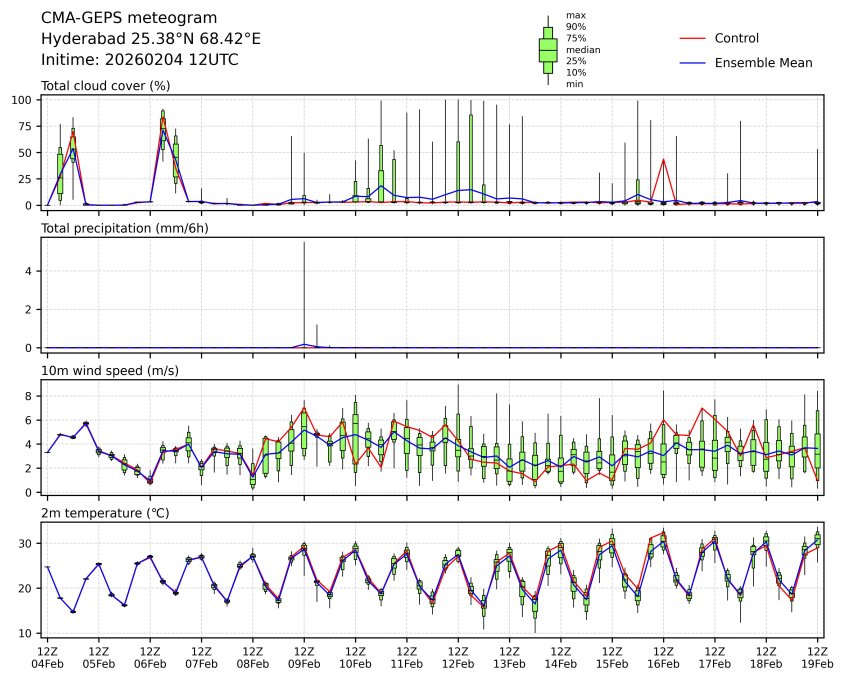
Task: Select the Control legend label
Action: click(x=736, y=39)
